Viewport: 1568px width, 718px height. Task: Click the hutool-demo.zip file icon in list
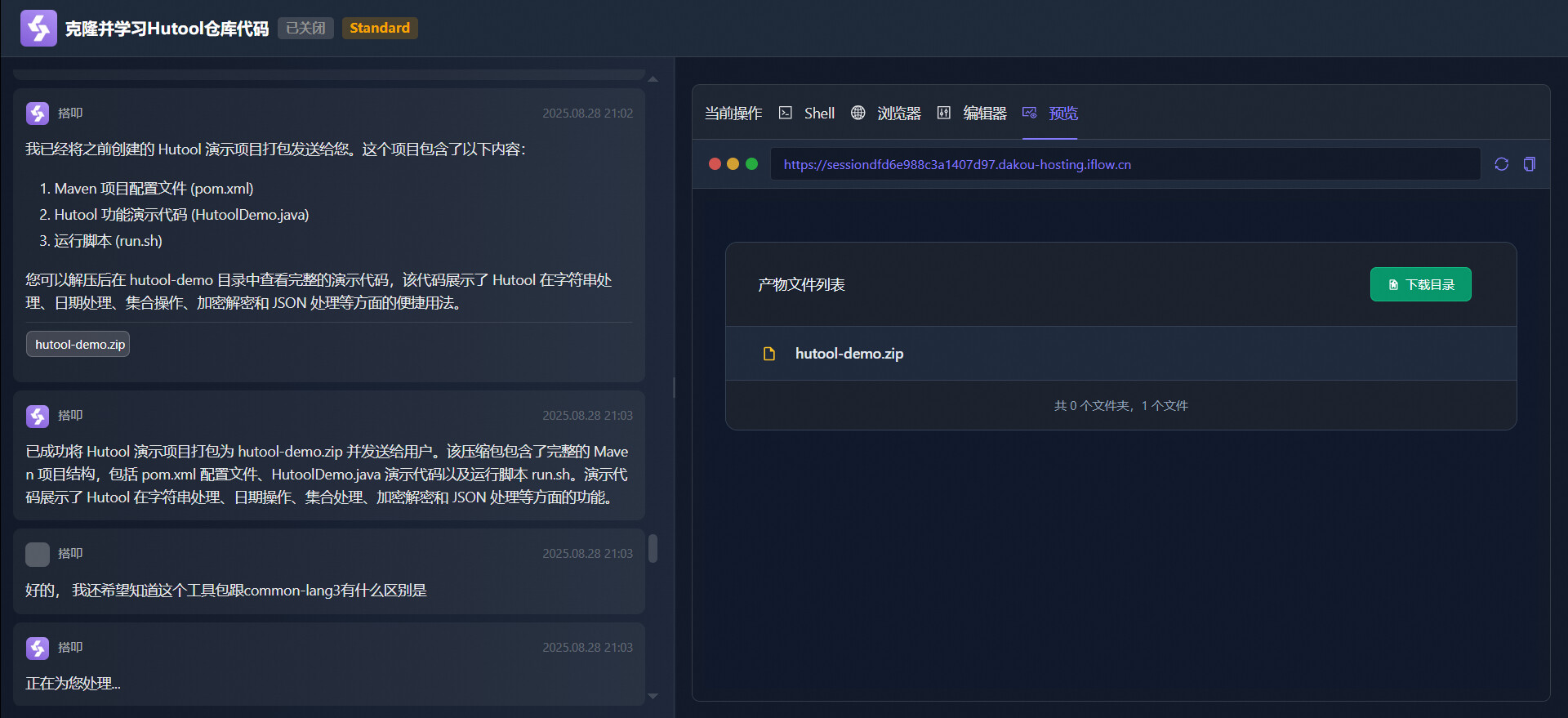tap(768, 354)
